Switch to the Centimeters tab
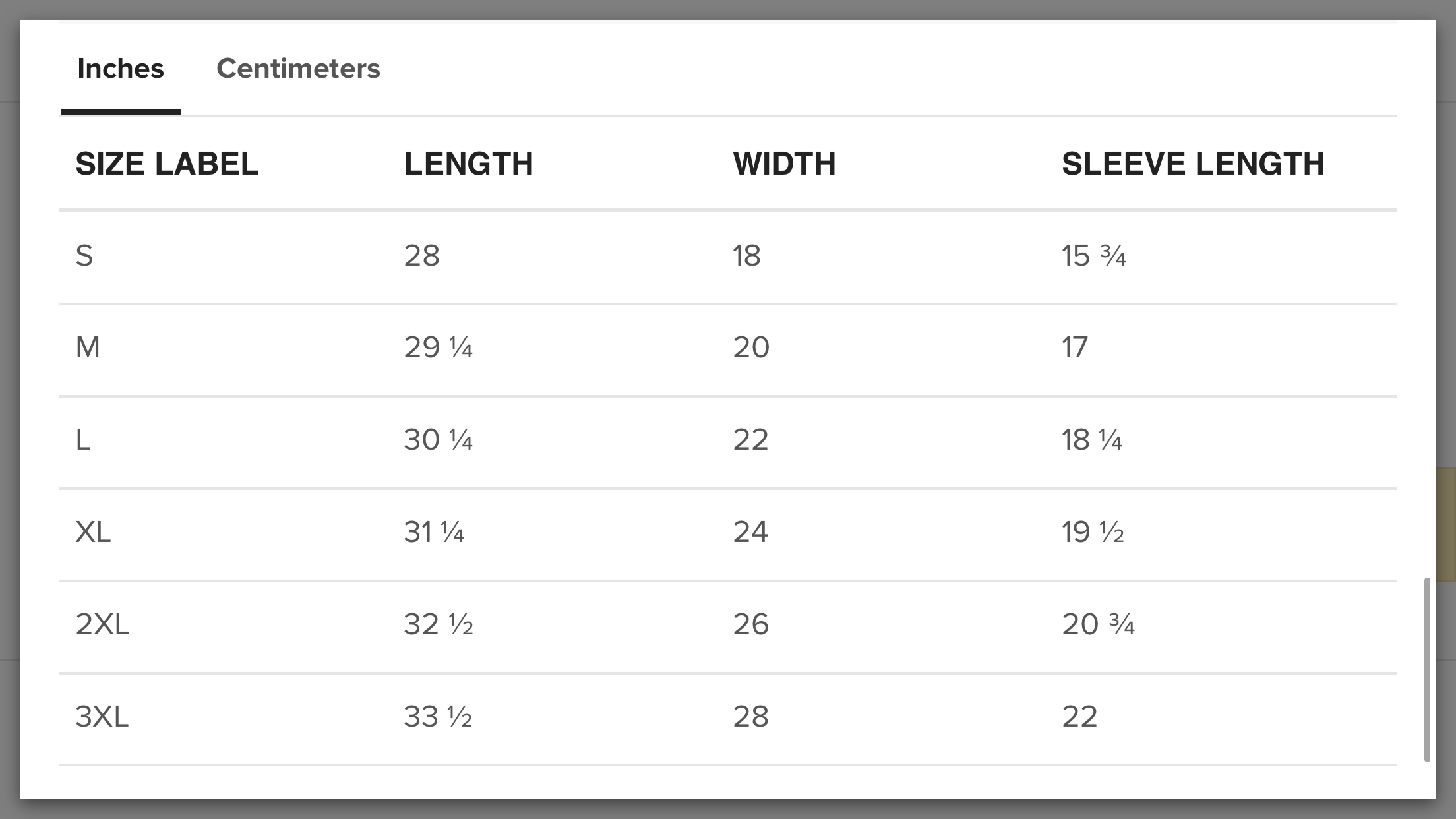This screenshot has height=819, width=1456. pyautogui.click(x=298, y=69)
